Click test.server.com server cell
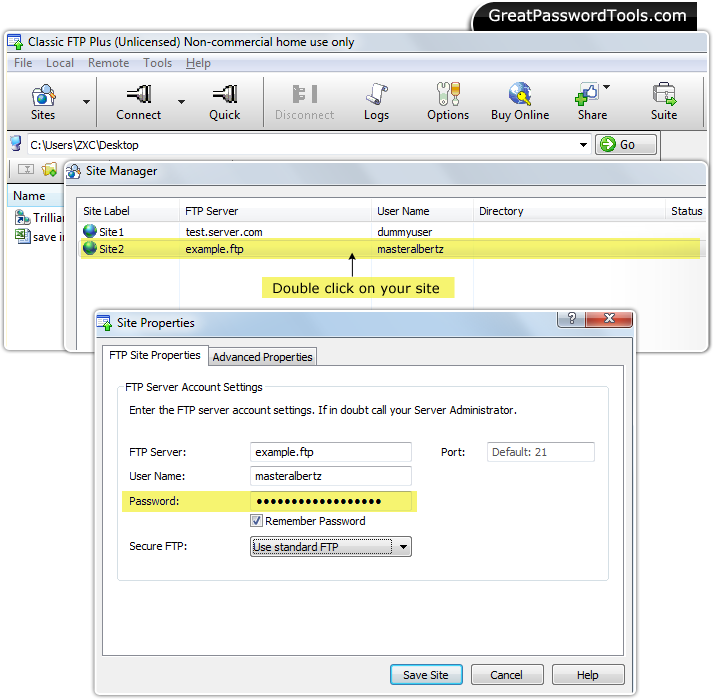The image size is (713, 699). (x=224, y=232)
